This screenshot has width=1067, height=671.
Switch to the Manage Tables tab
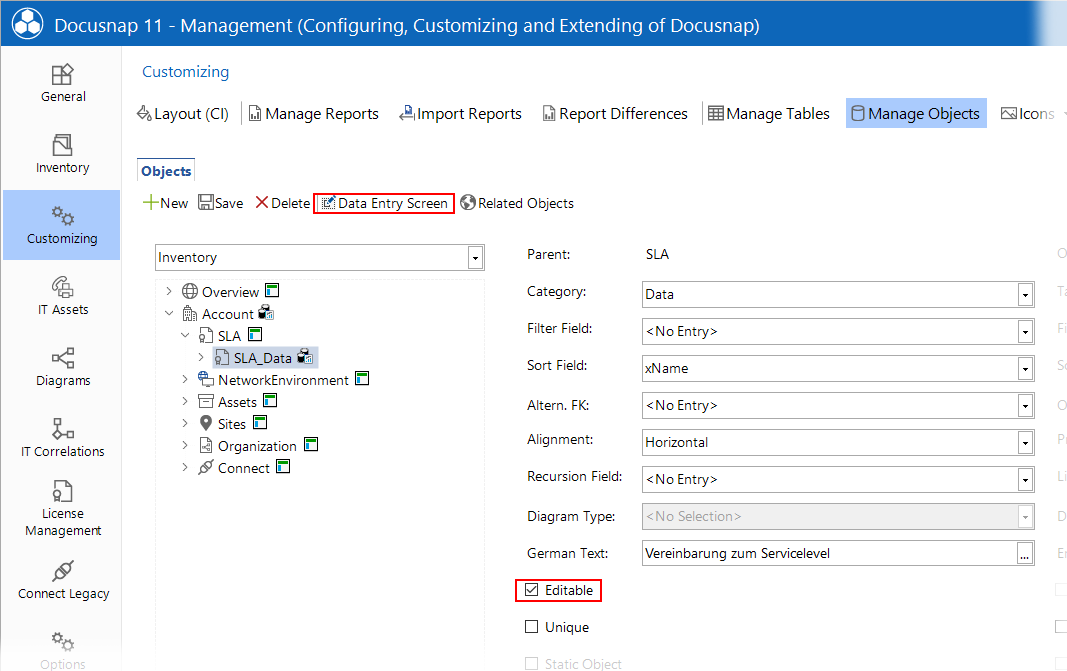768,114
